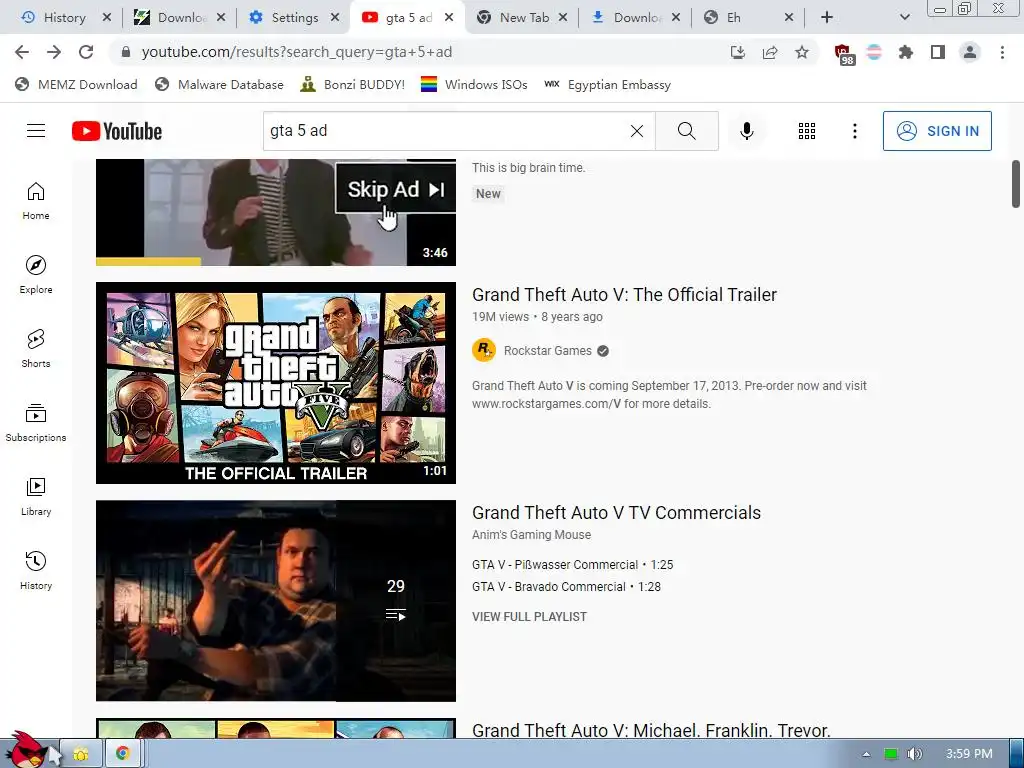Image resolution: width=1024 pixels, height=768 pixels.
Task: Open Subscriptions in the sidebar
Action: (x=36, y=423)
